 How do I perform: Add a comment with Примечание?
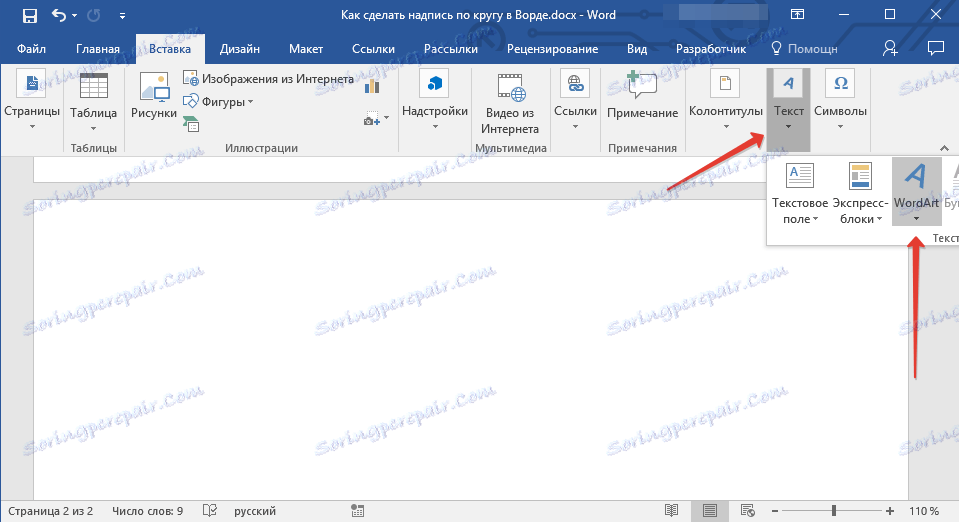[x=642, y=97]
